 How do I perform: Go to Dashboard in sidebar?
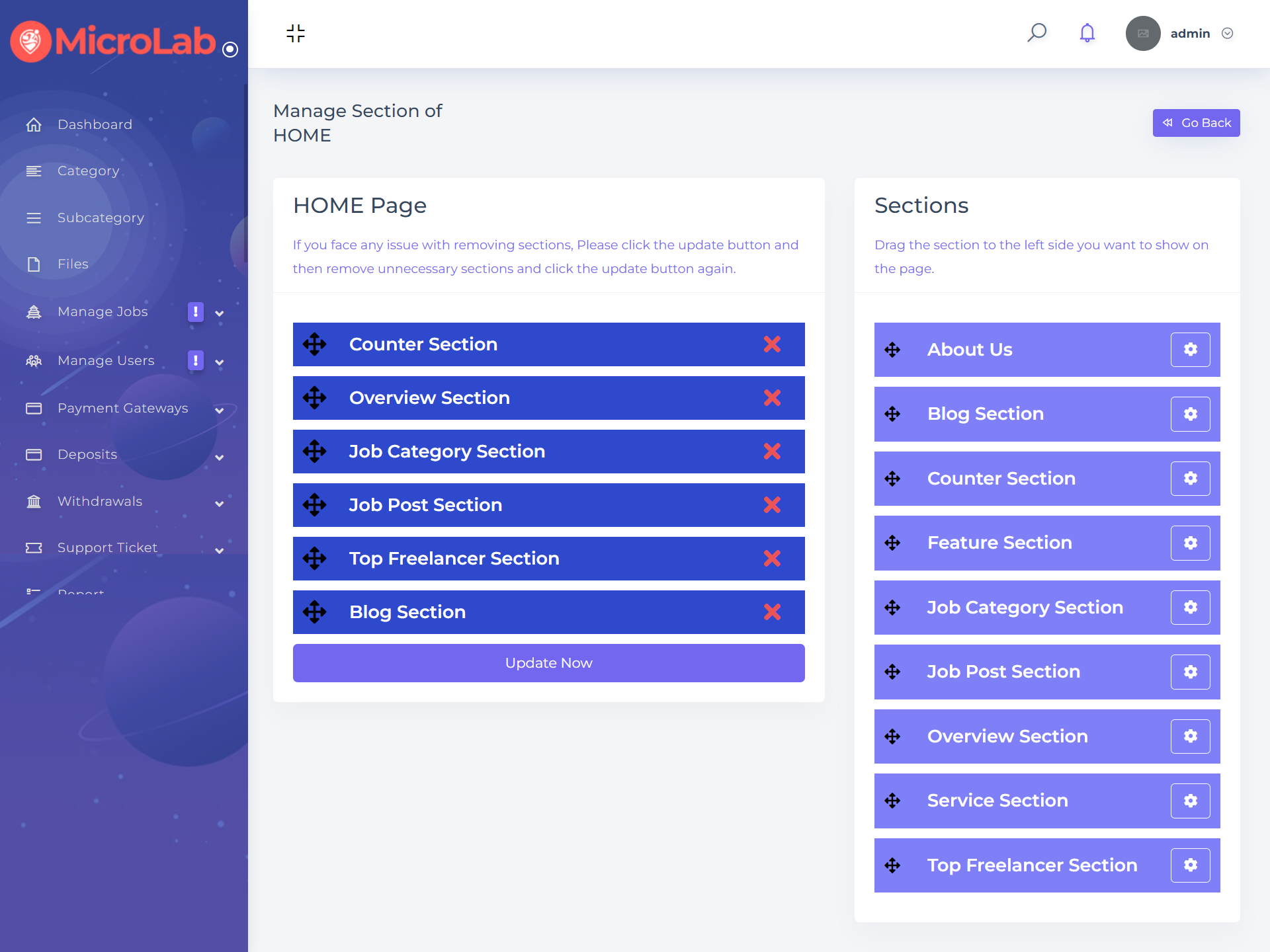(x=95, y=124)
